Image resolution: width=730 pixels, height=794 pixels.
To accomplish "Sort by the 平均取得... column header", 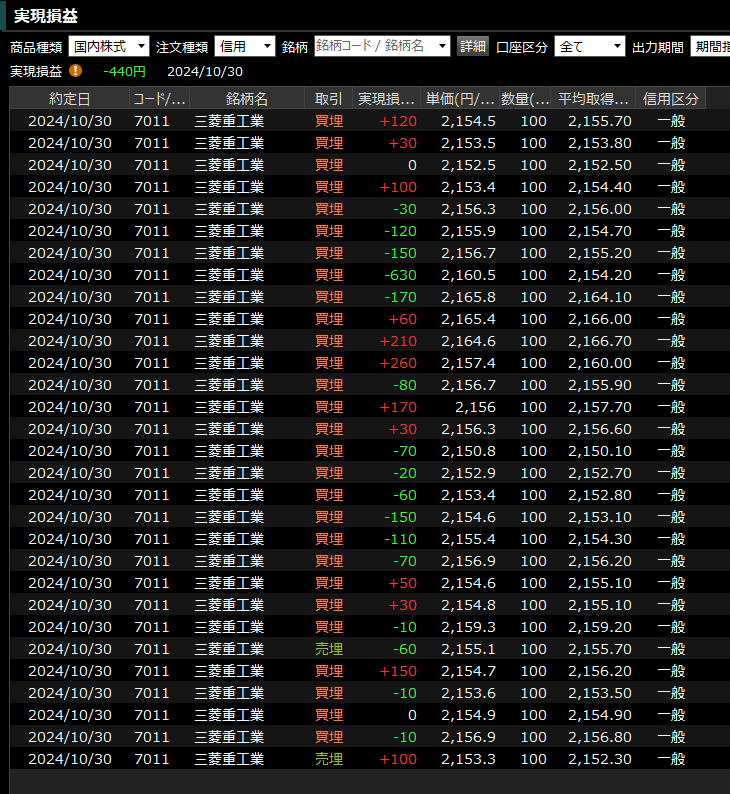I will [593, 98].
